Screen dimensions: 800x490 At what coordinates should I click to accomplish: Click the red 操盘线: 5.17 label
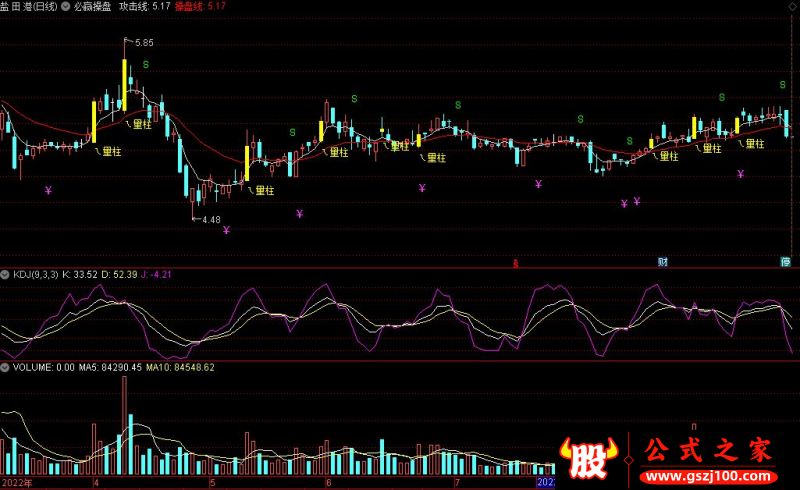[x=200, y=7]
